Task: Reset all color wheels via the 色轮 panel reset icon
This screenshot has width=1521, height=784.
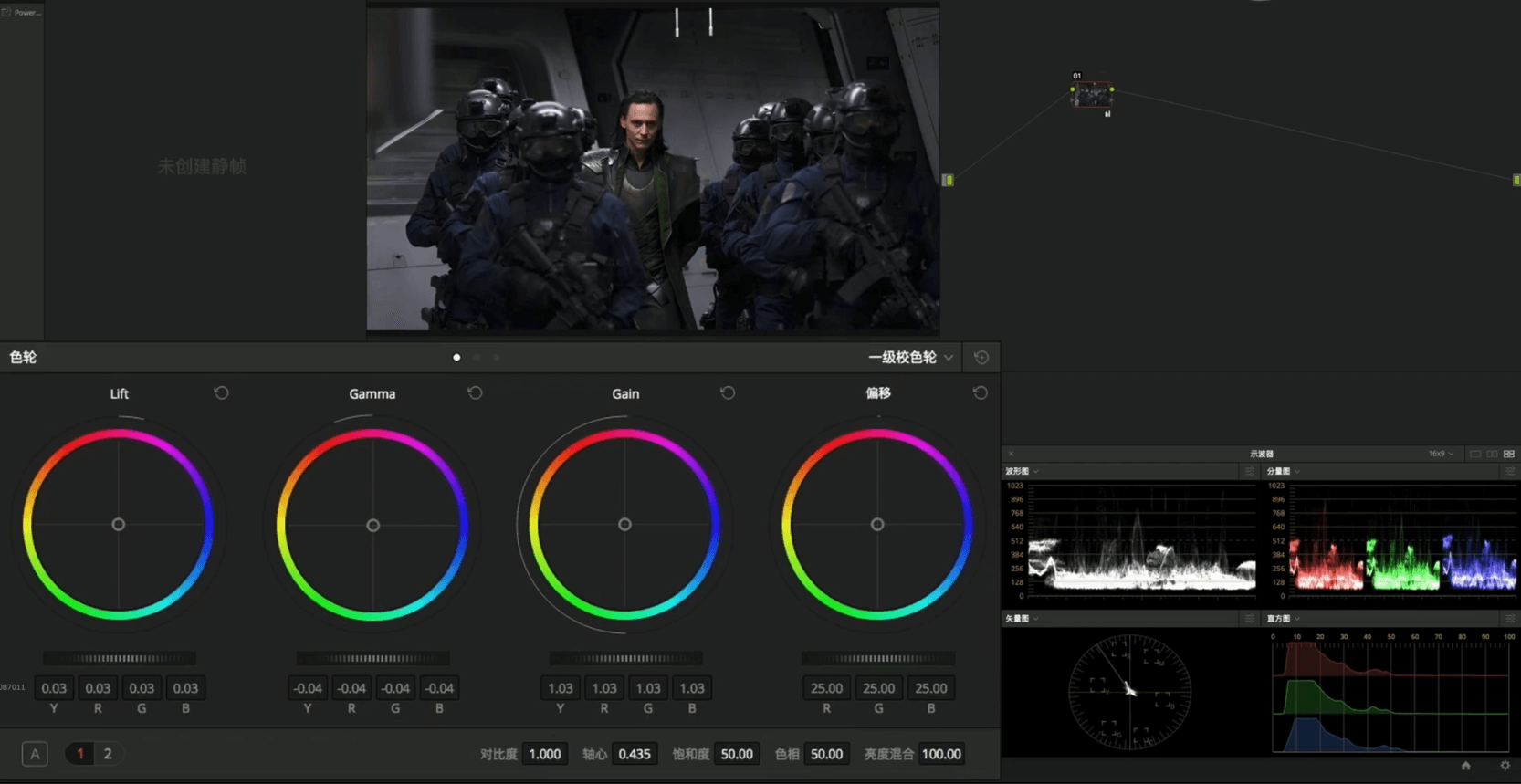Action: click(x=981, y=358)
